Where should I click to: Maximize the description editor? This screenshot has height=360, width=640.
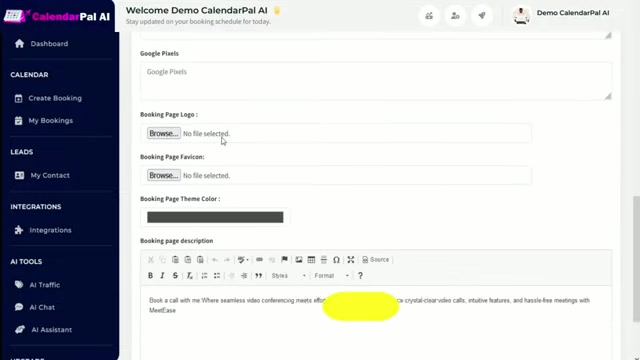[351, 260]
